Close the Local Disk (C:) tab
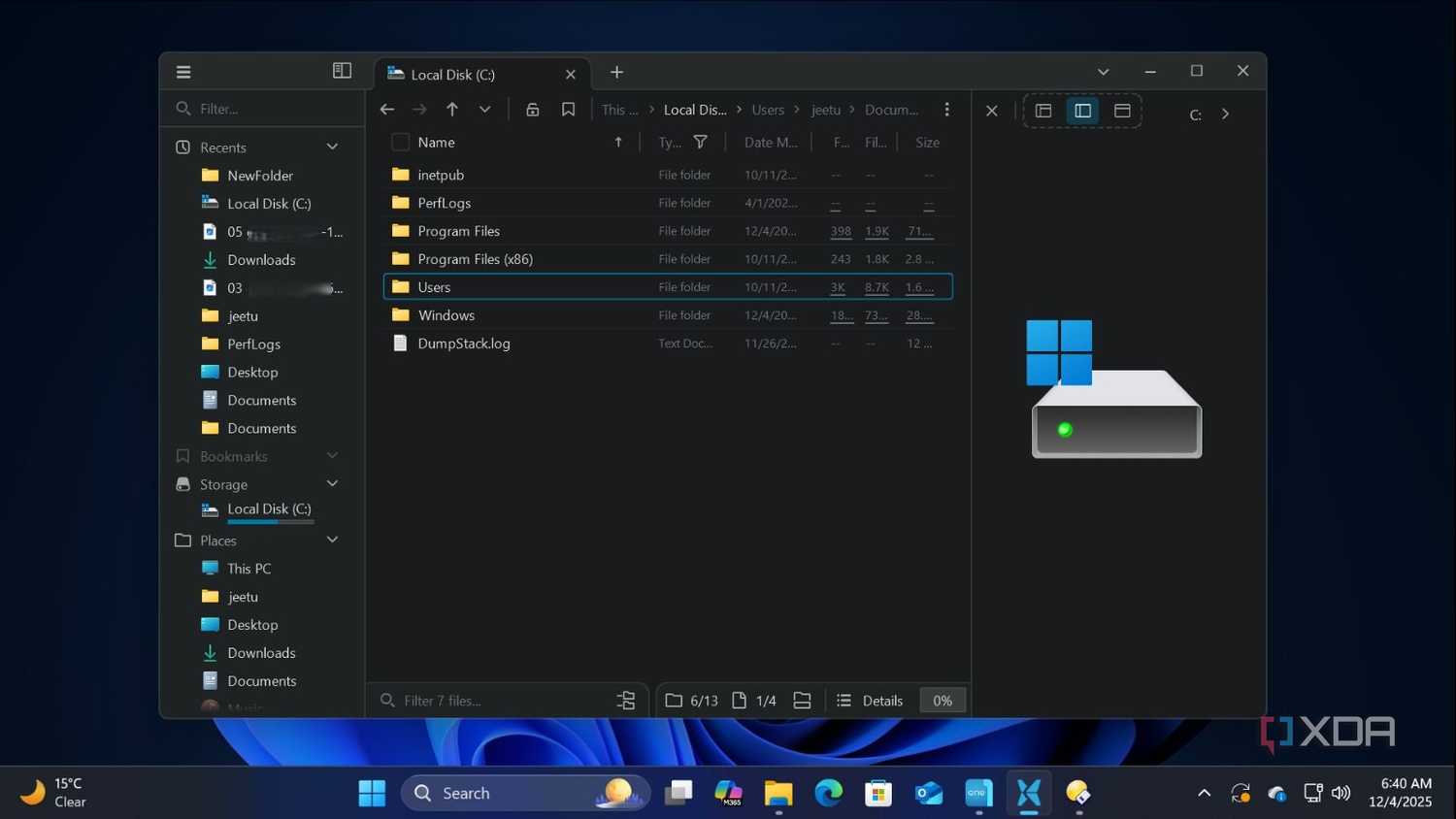The width and height of the screenshot is (1456, 819). pyautogui.click(x=571, y=75)
